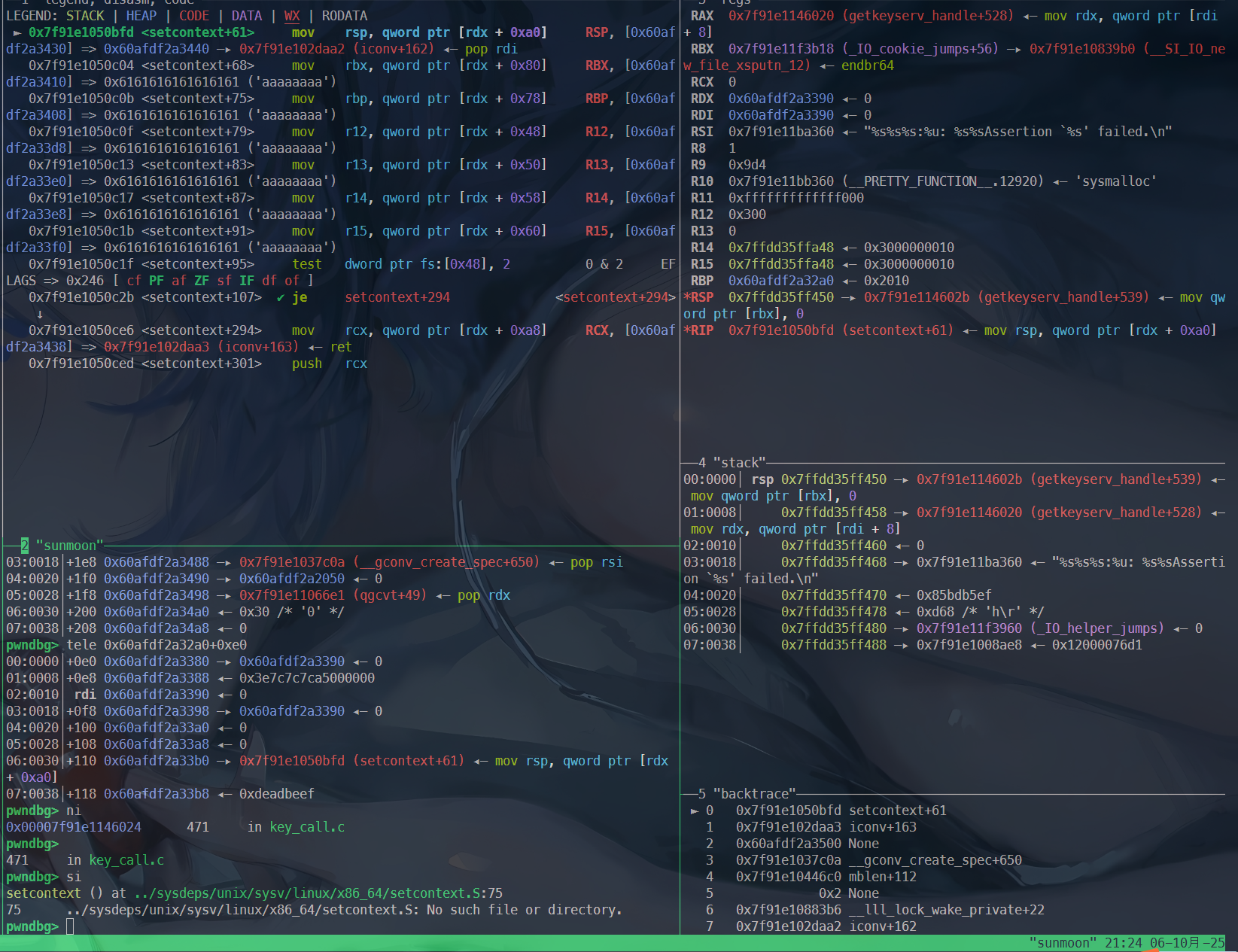This screenshot has width=1238, height=952.
Task: Click the rsp marker in the stack pane
Action: point(762,479)
